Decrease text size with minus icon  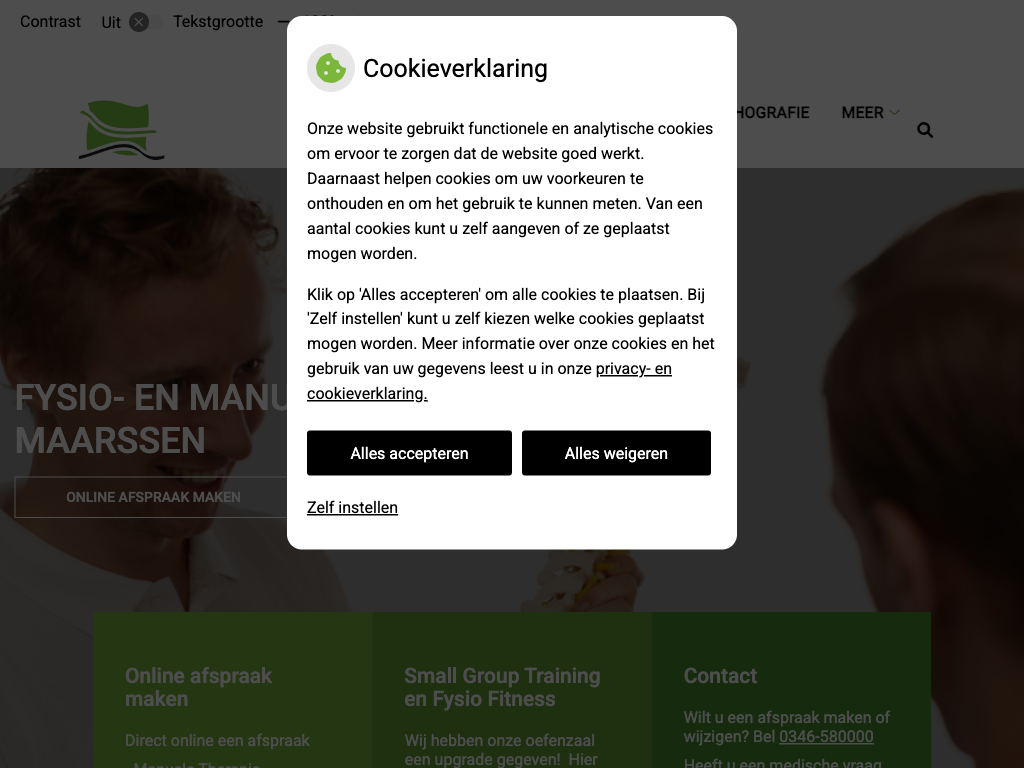point(282,22)
